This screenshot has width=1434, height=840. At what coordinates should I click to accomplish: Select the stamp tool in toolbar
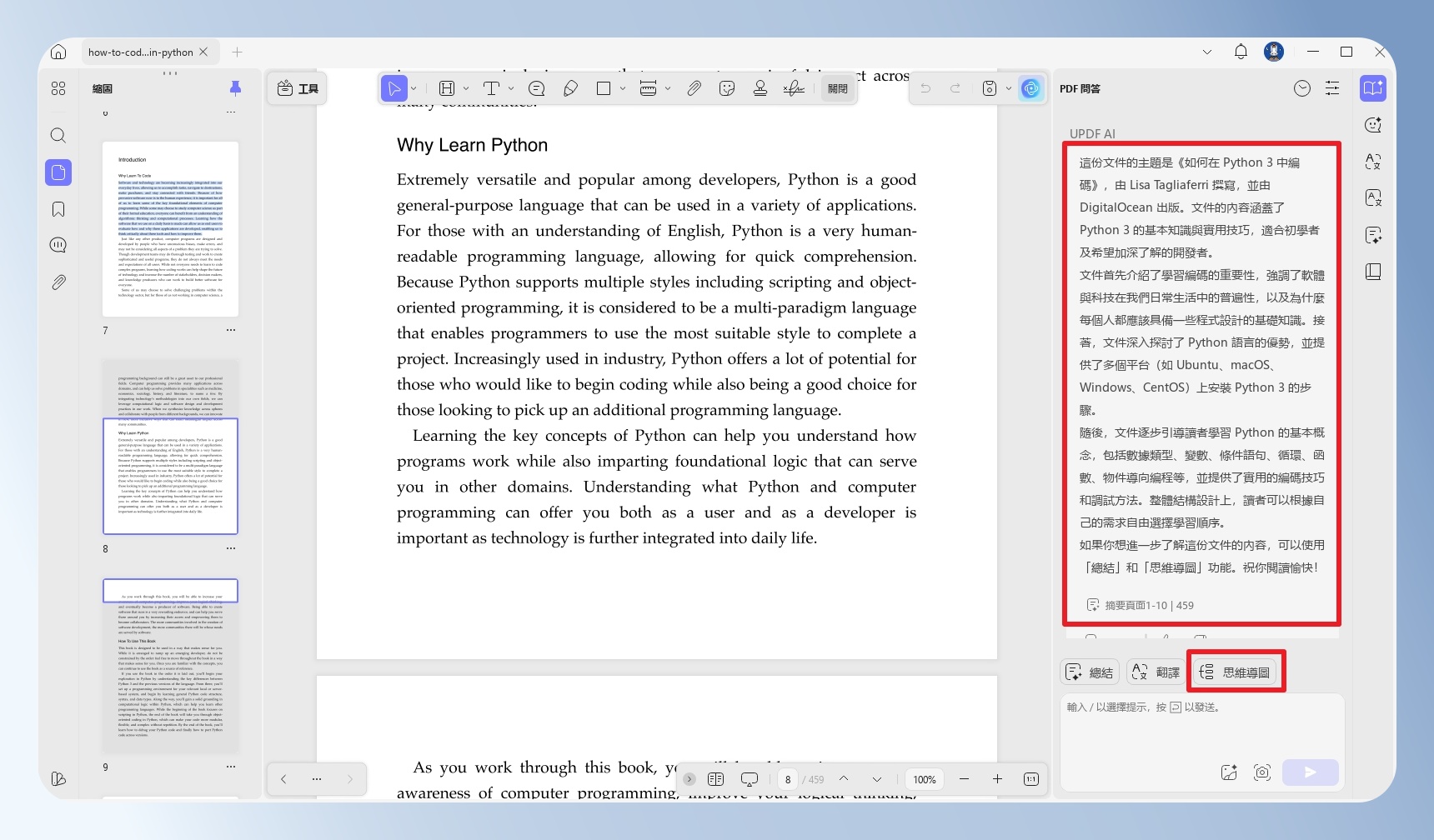click(760, 88)
